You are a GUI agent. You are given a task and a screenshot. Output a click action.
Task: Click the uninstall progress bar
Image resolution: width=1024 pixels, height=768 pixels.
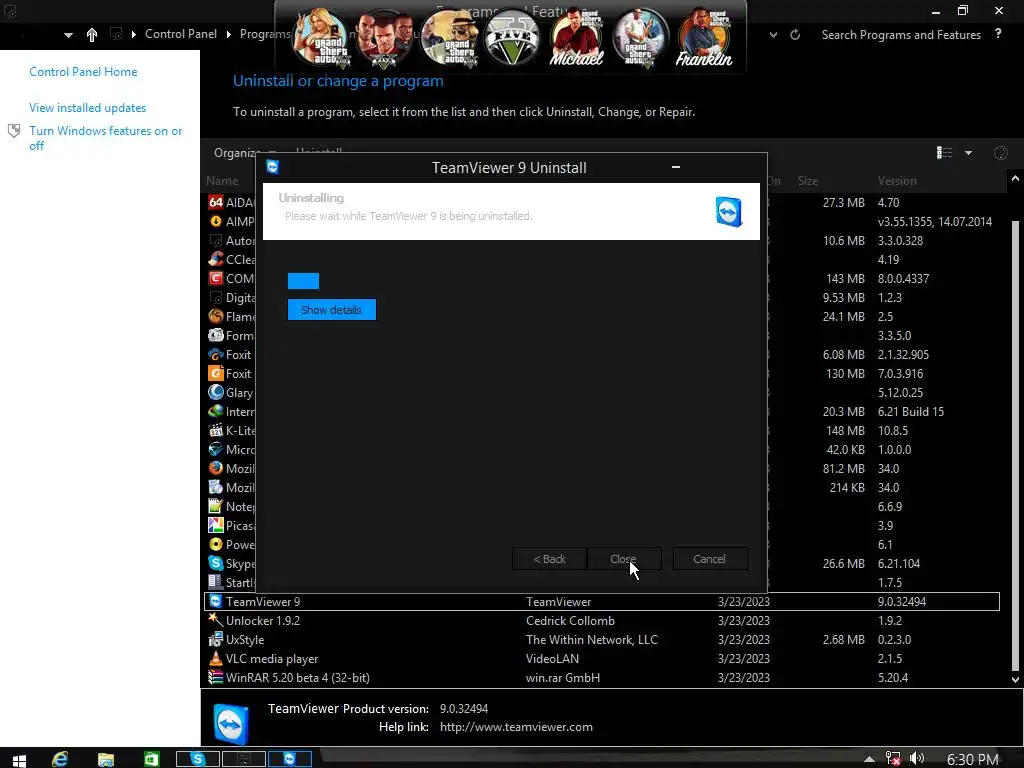coord(303,281)
